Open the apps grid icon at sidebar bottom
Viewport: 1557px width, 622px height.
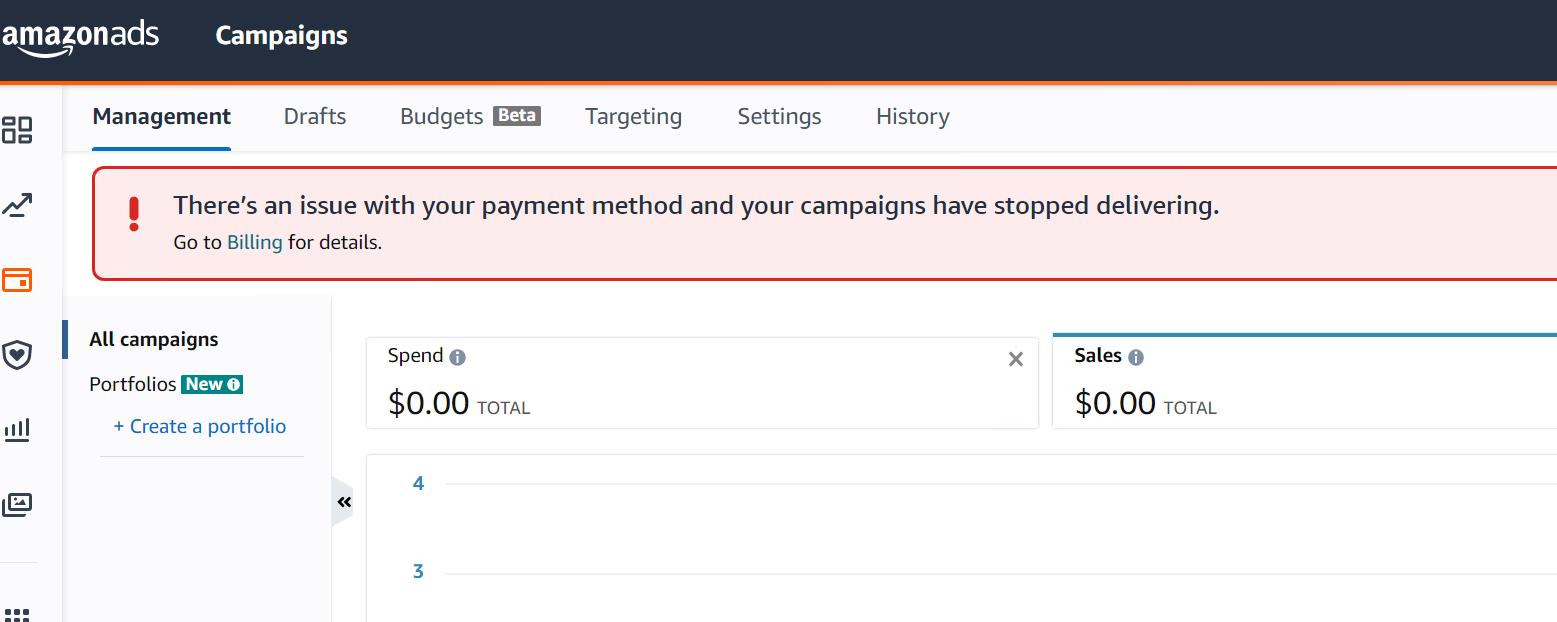click(17, 613)
